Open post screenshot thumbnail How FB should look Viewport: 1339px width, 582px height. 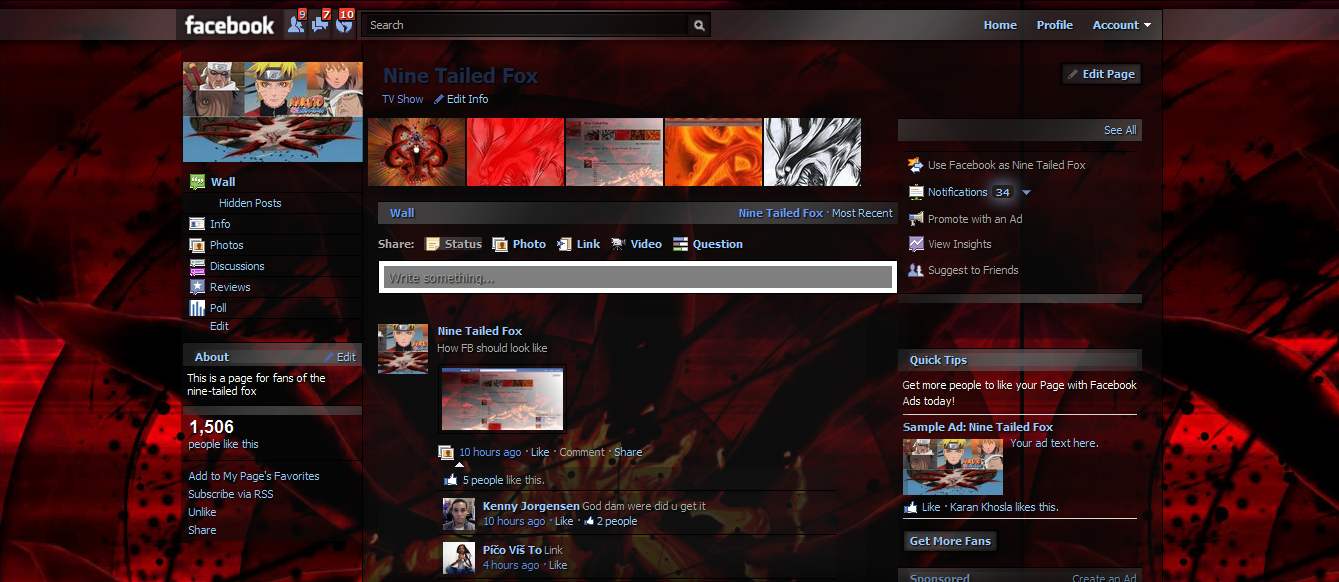click(502, 399)
